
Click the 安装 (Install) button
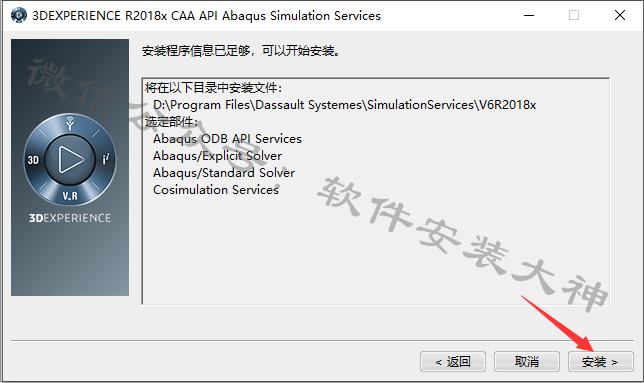coord(600,362)
